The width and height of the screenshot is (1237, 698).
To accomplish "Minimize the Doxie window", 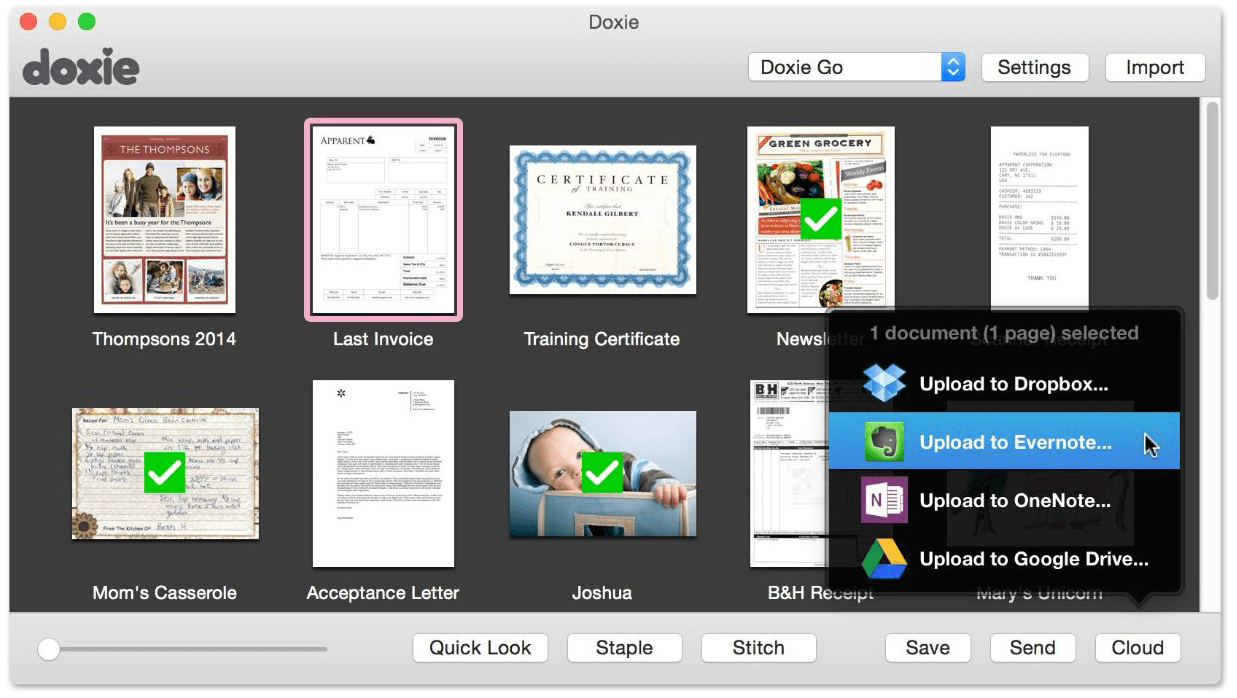I will coord(58,21).
